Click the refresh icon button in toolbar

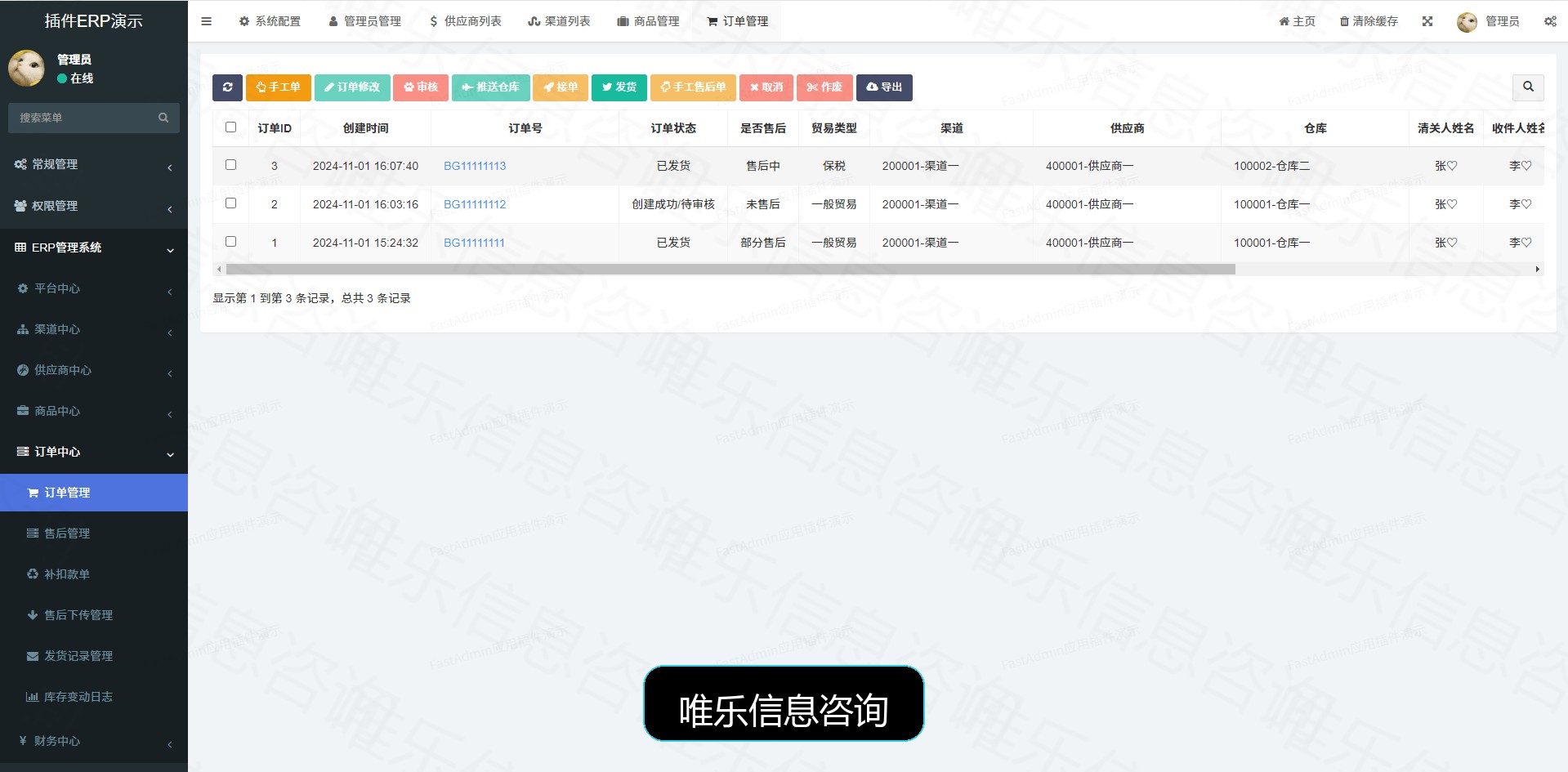tap(227, 87)
